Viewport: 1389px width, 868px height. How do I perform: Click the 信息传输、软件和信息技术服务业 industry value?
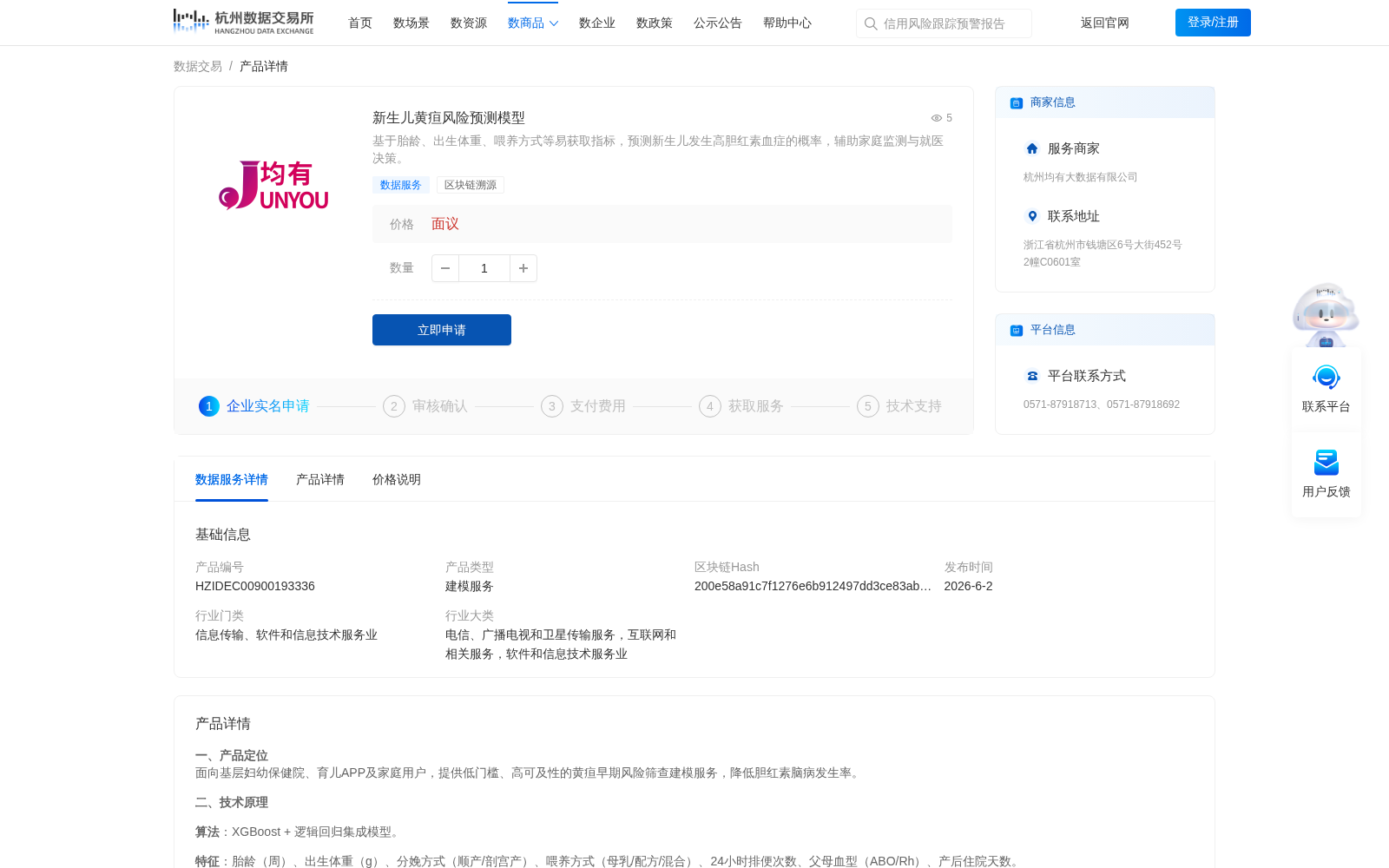[x=286, y=635]
